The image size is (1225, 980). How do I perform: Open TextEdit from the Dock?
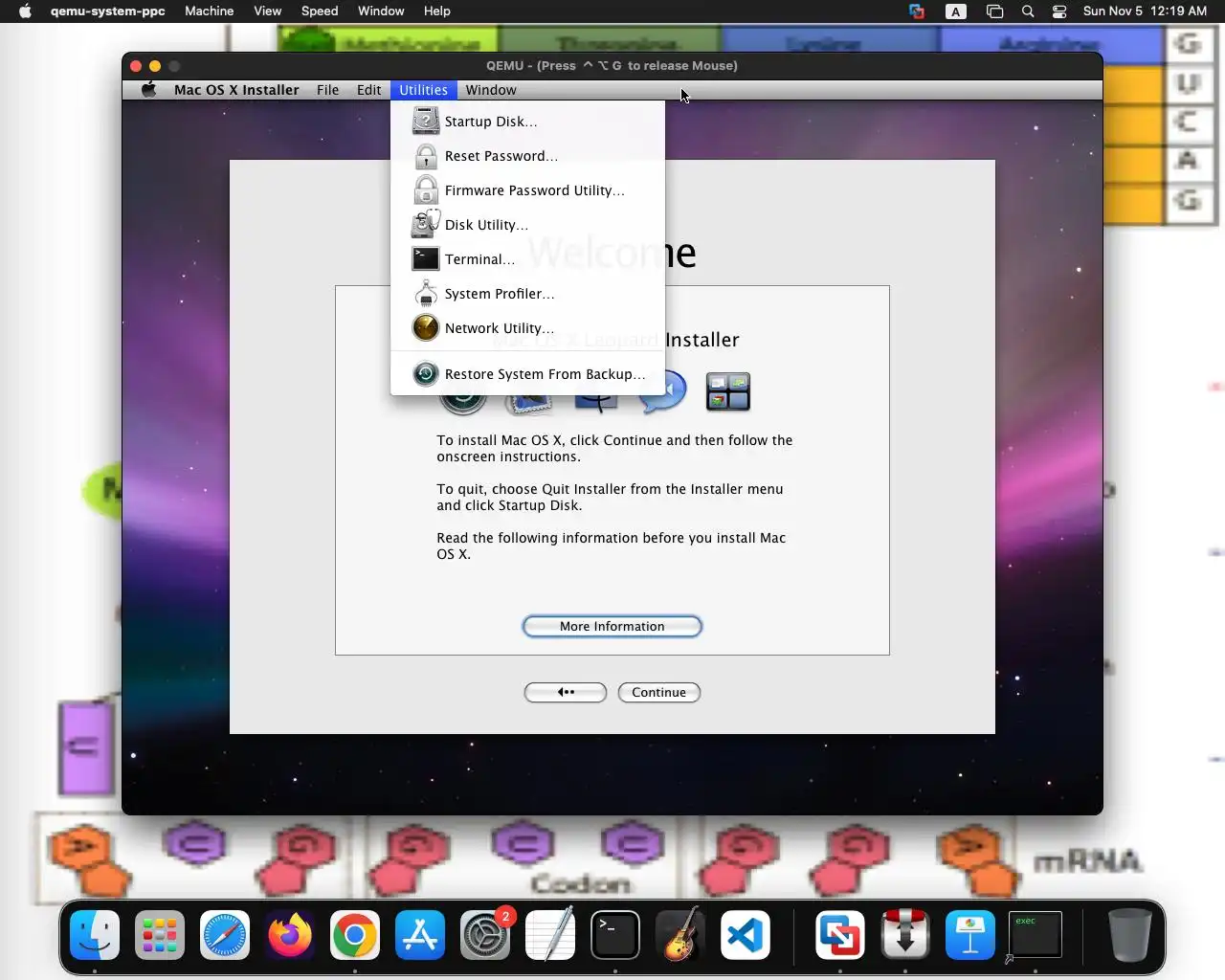(550, 935)
